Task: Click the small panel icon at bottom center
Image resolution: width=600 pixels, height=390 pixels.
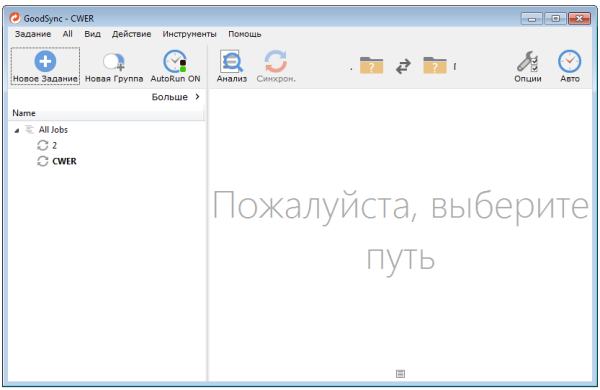Action: 400,374
